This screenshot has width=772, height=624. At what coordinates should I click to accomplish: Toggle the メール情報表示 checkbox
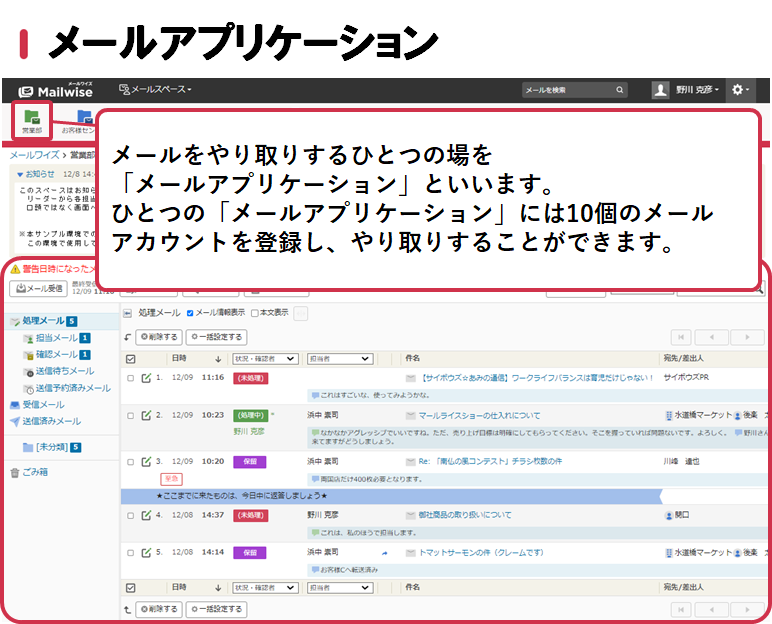[191, 313]
